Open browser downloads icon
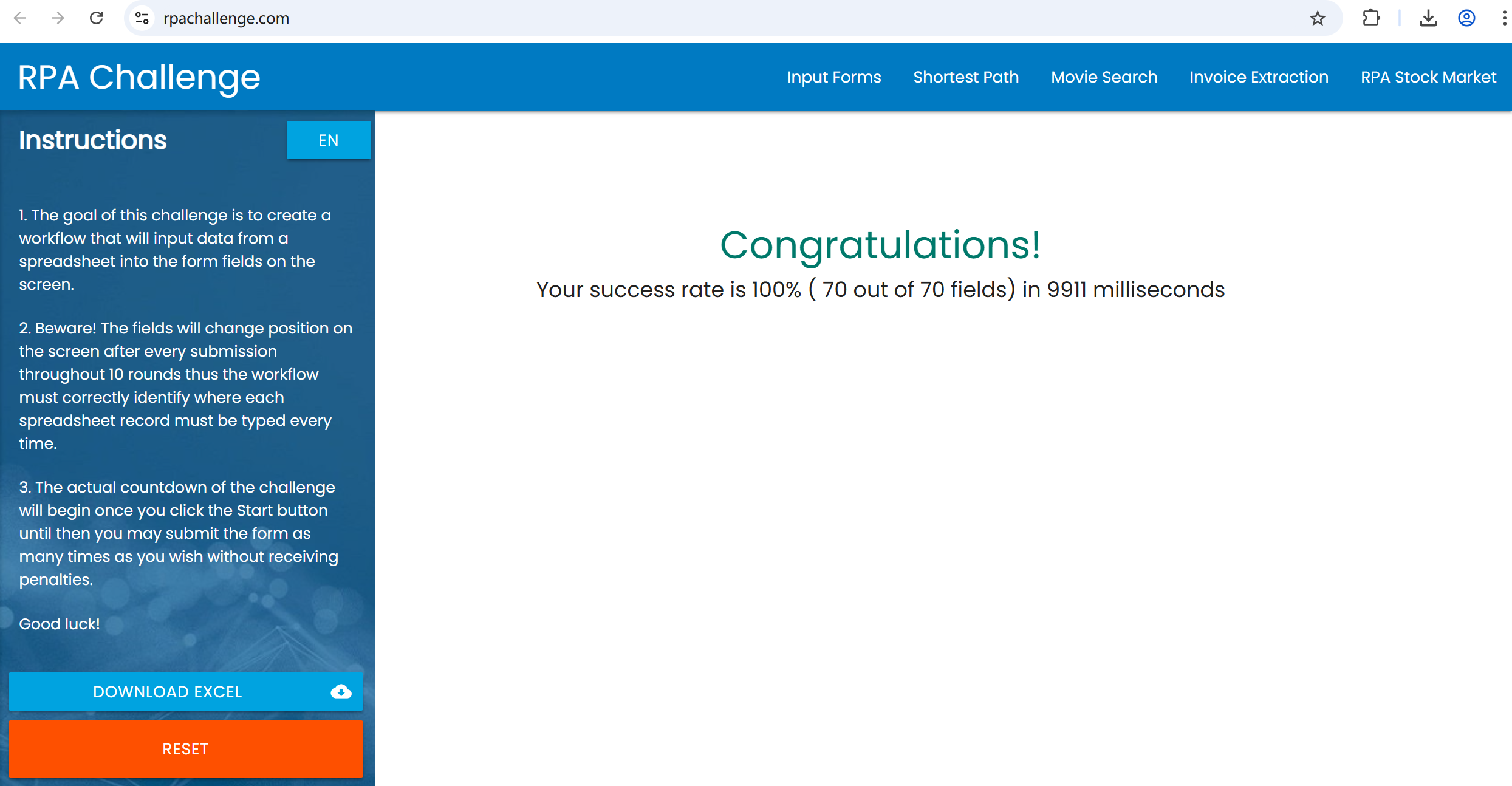Viewport: 1512px width, 786px height. 1428,18
